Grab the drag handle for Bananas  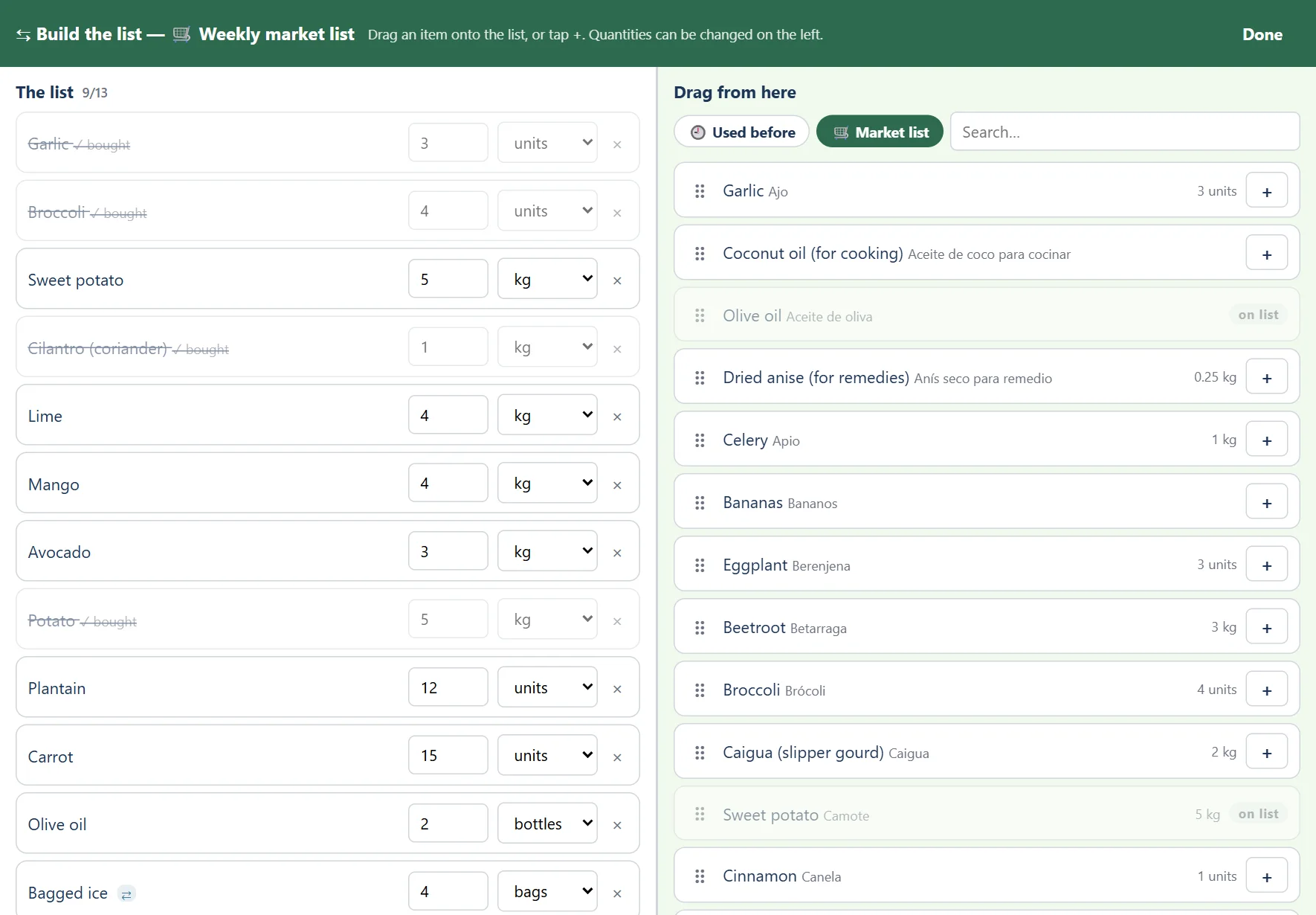click(700, 503)
